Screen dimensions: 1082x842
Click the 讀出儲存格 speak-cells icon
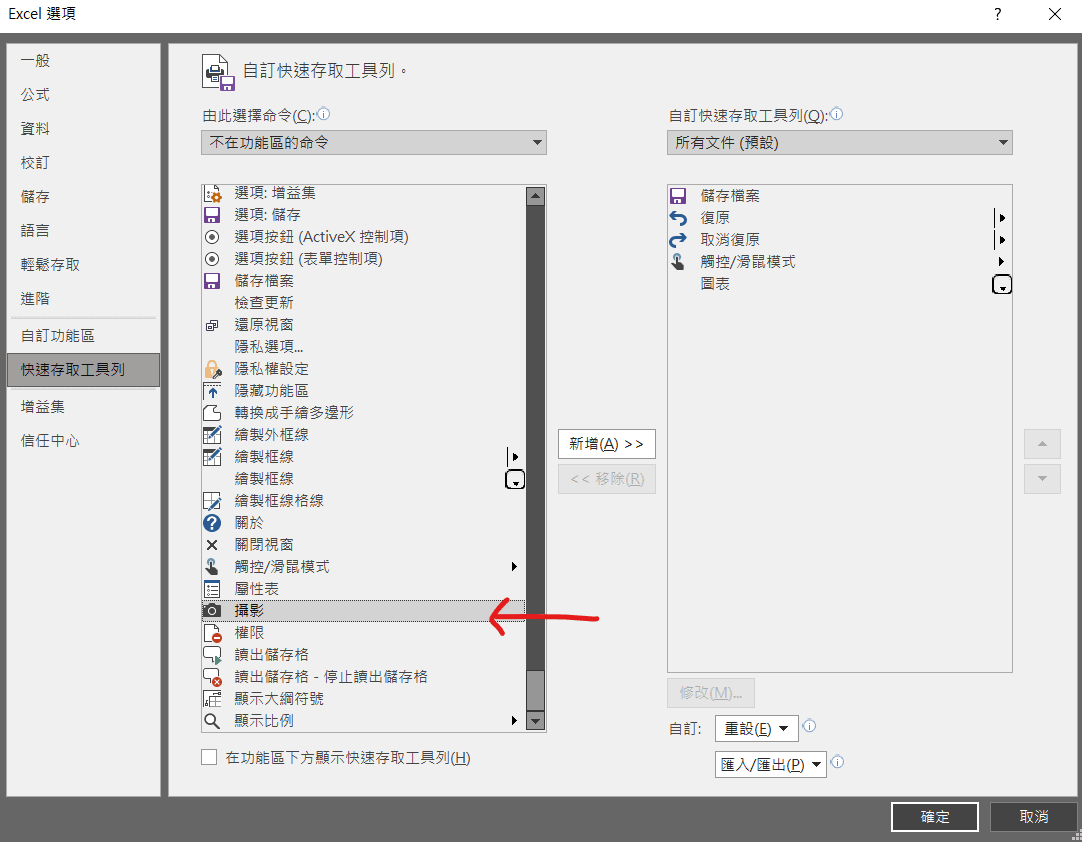tap(212, 653)
